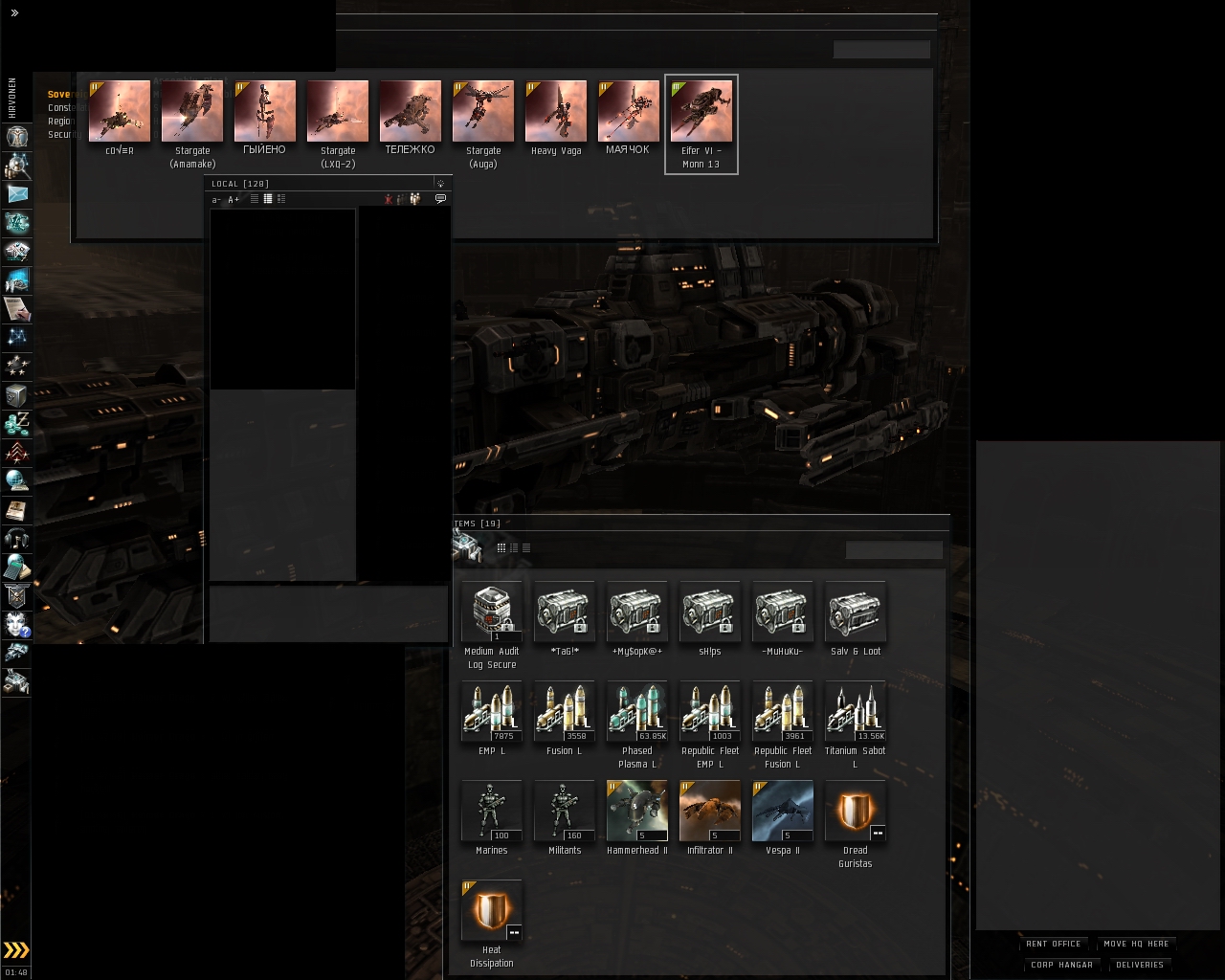Open the Corp Hangar button
The width and height of the screenshot is (1225, 980).
pos(1061,965)
